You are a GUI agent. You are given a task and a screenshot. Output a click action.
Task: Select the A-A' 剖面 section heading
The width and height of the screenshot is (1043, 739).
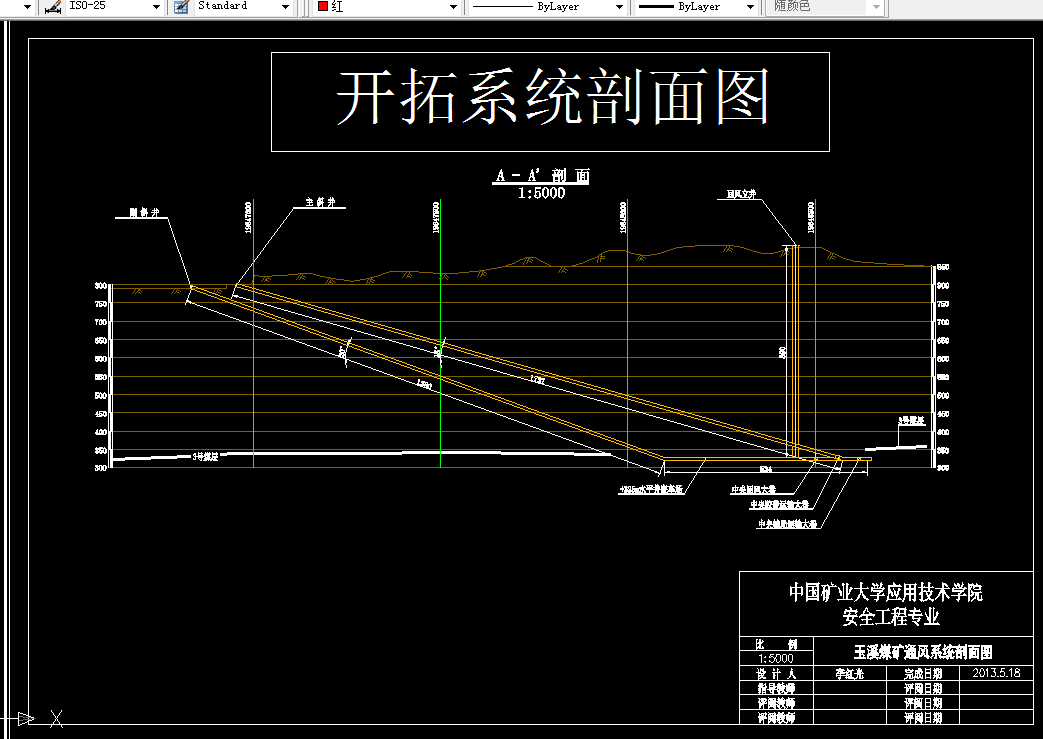541,176
